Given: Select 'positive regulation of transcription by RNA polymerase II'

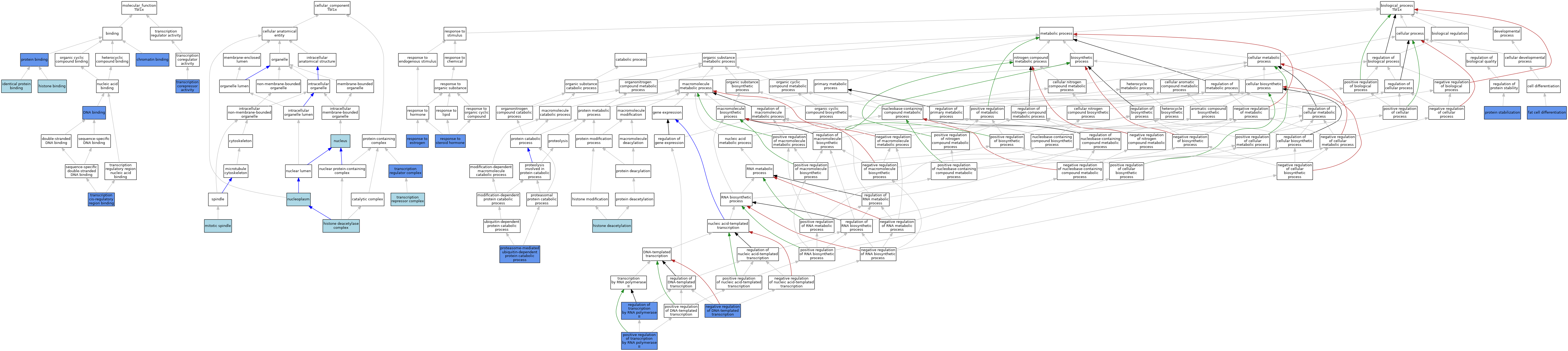Looking at the screenshot, I should (x=639, y=341).
